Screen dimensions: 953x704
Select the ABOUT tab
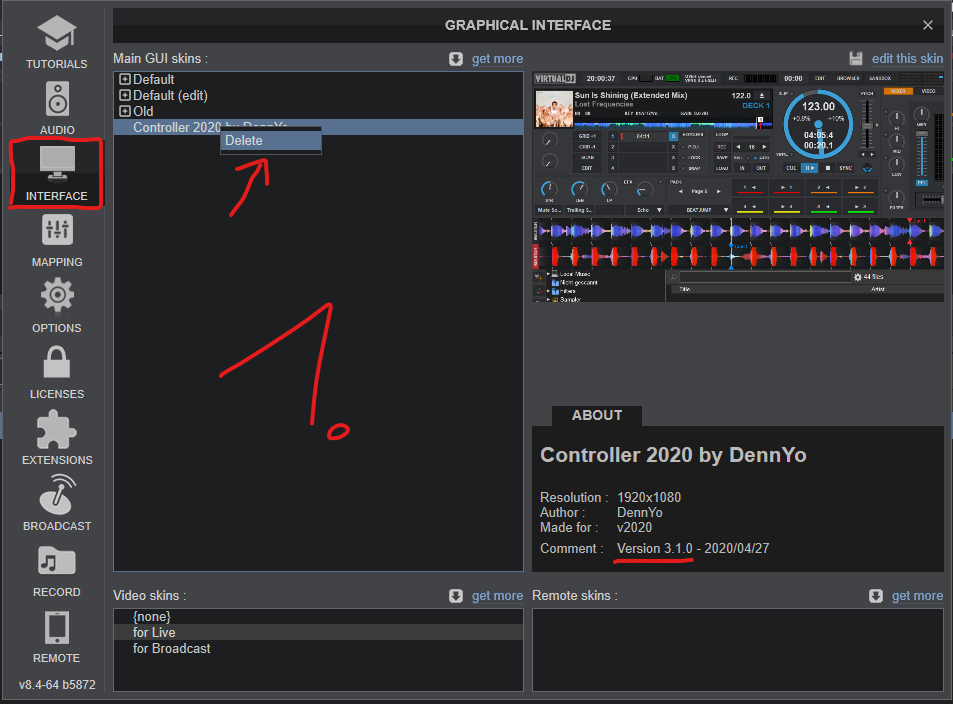(597, 415)
